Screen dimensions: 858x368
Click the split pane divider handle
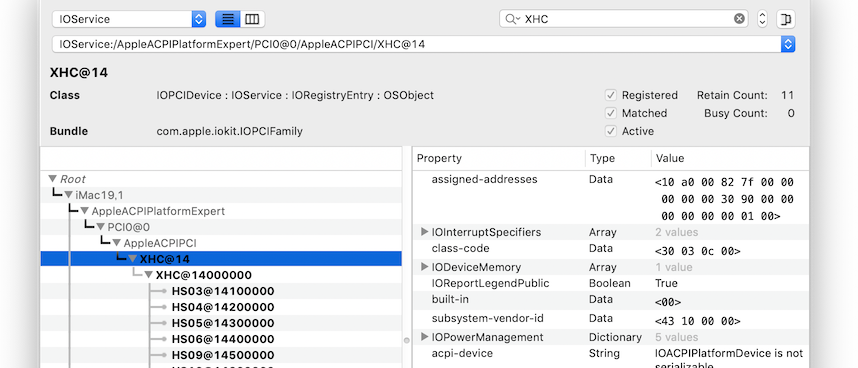[x=407, y=340]
